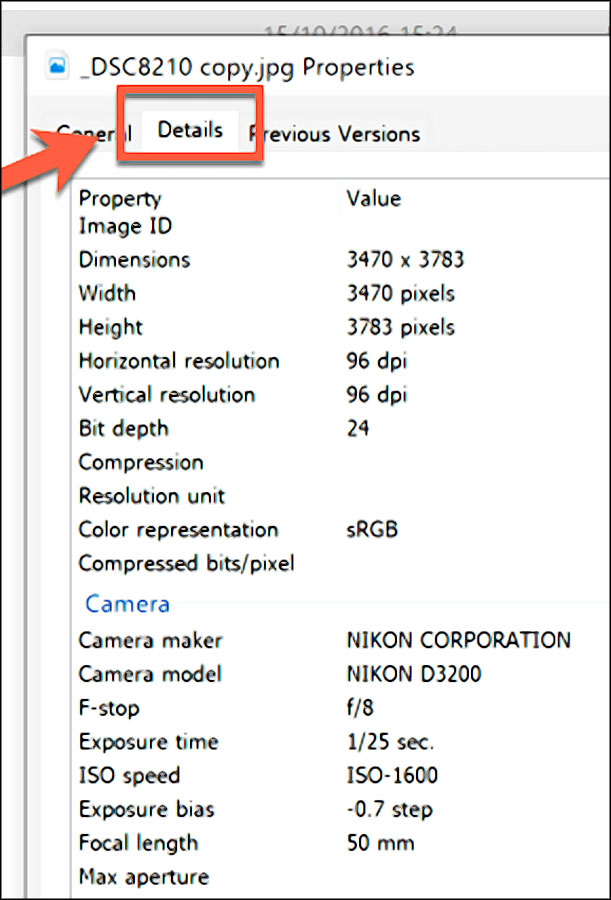Select the Height property label

(111, 327)
